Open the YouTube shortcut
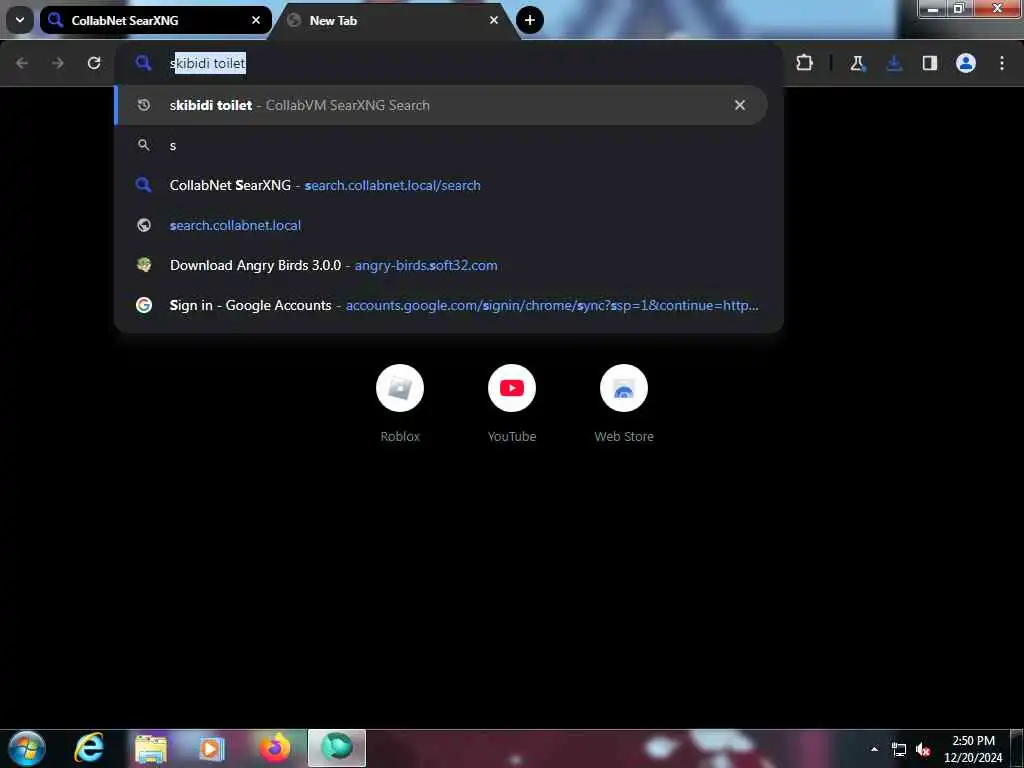1024x768 pixels. (512, 404)
